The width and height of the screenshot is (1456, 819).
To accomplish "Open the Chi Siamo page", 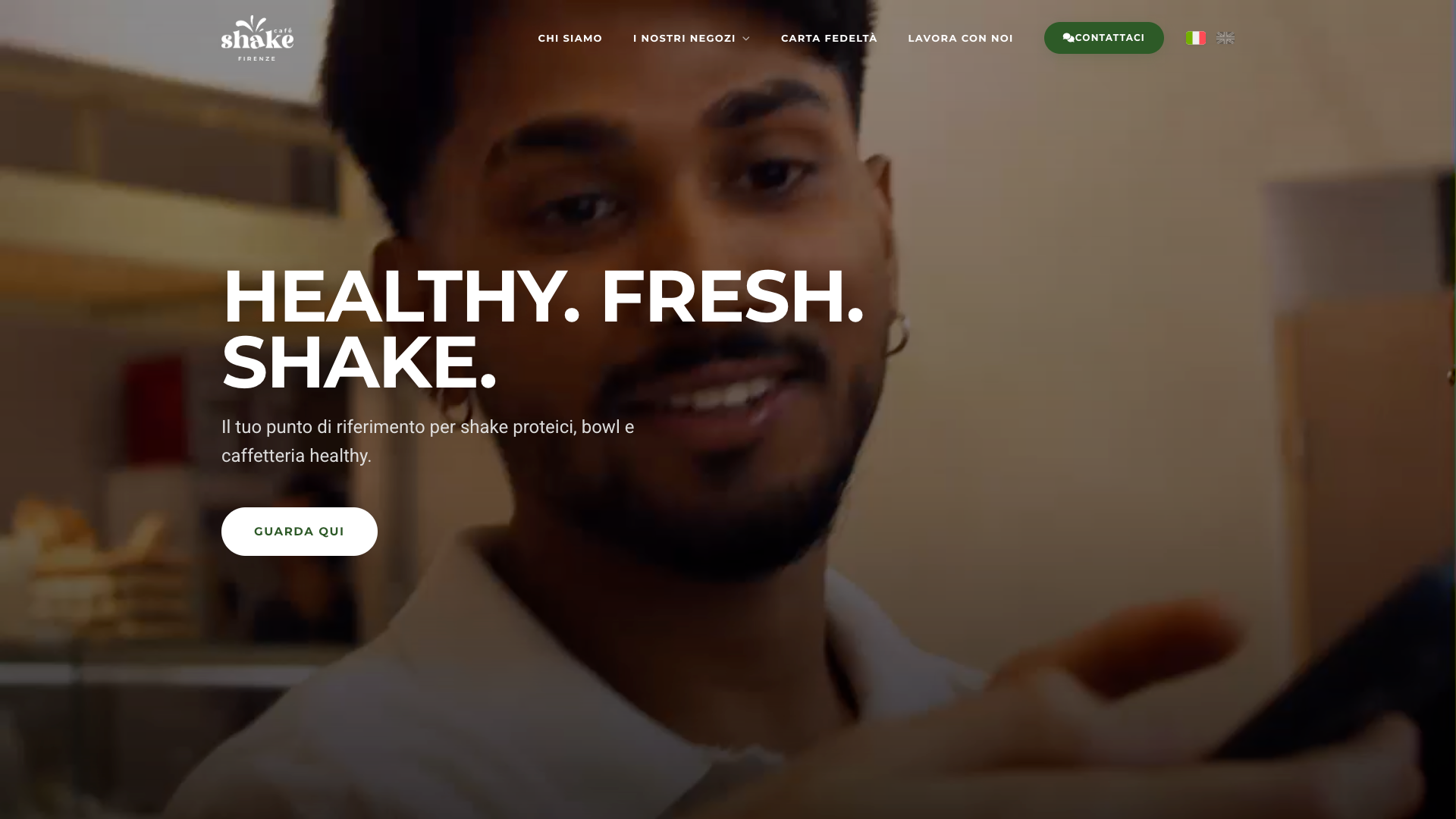I will 570,38.
